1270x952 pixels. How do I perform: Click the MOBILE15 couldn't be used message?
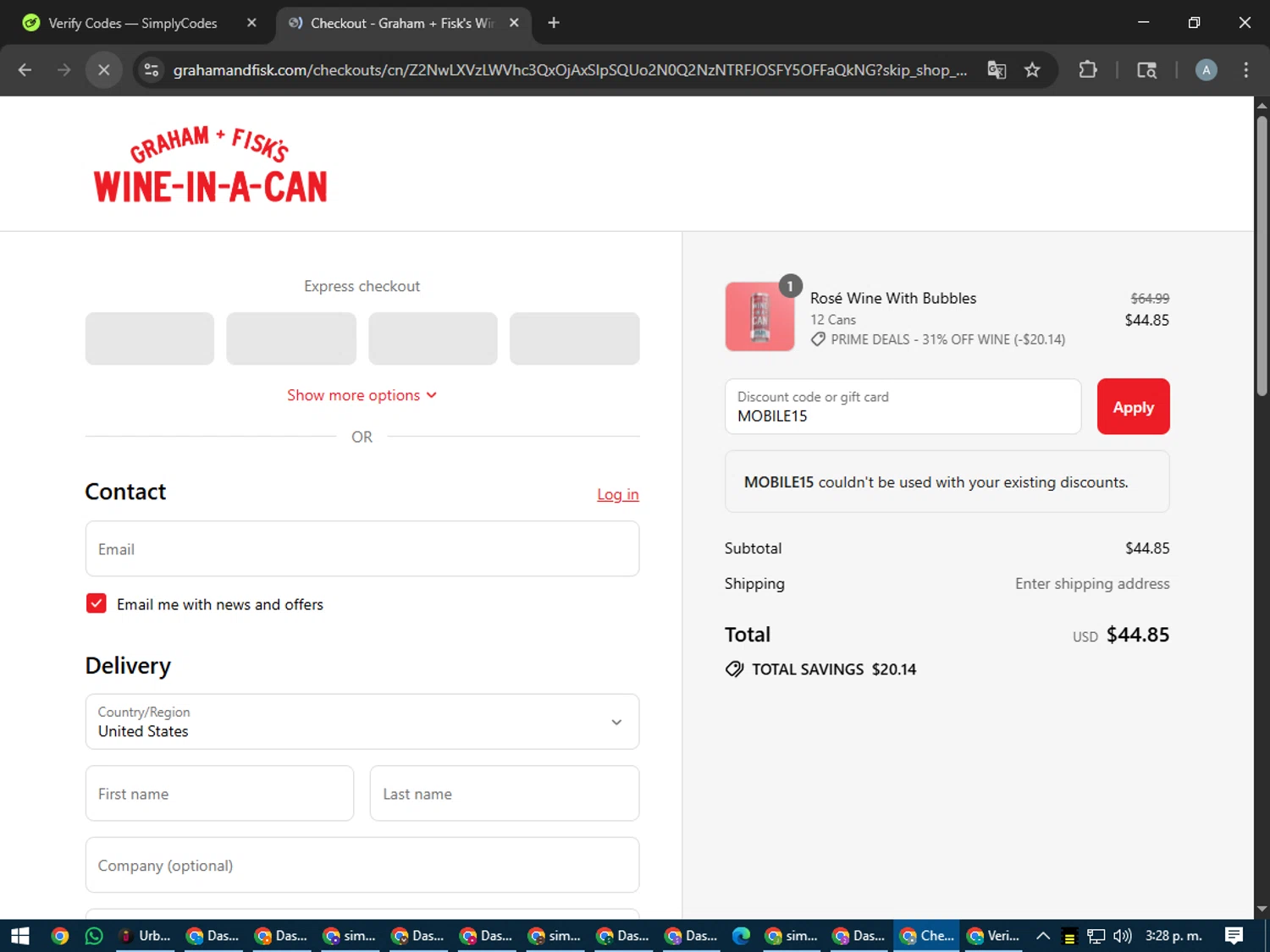tap(947, 482)
